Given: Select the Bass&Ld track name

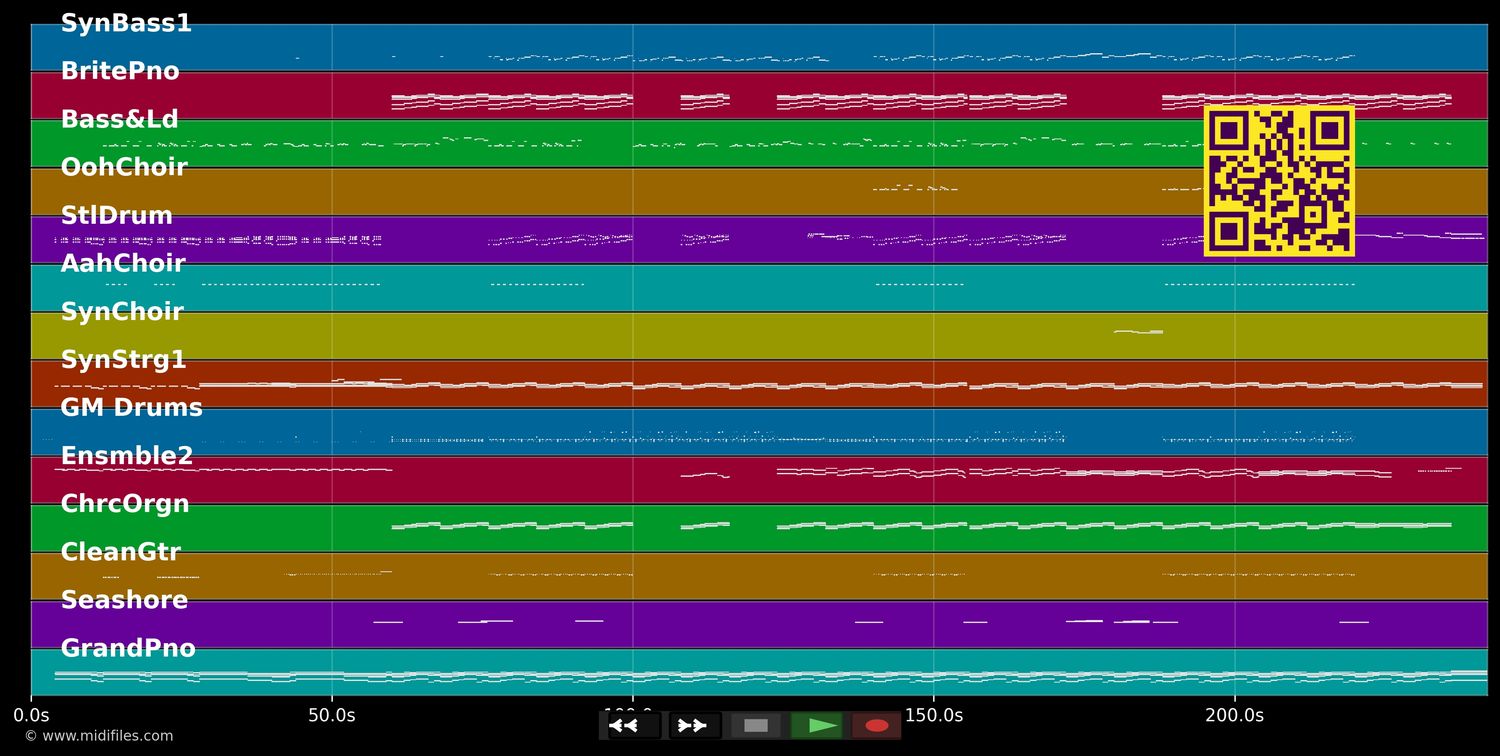Looking at the screenshot, I should [x=119, y=119].
